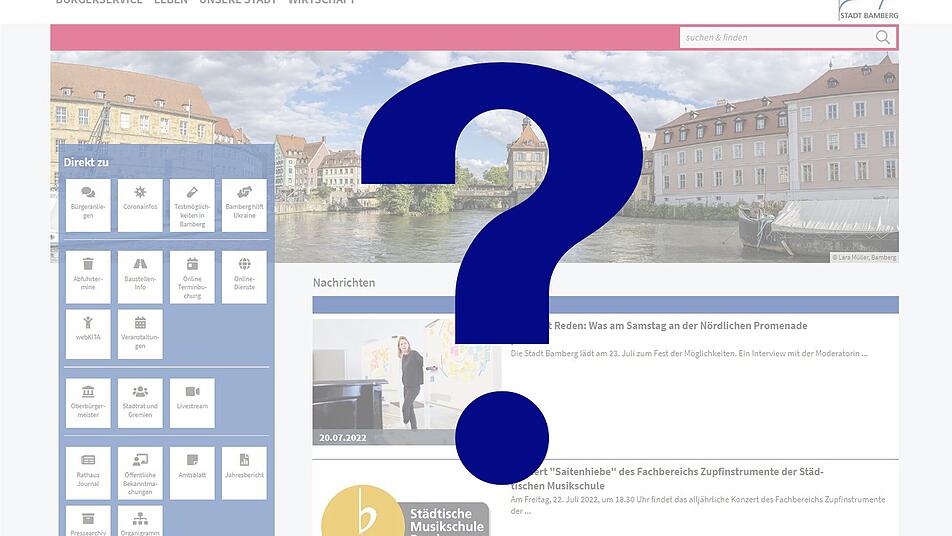The width and height of the screenshot is (952, 536).
Task: Click the Stadt Bamberg logo
Action: (868, 10)
